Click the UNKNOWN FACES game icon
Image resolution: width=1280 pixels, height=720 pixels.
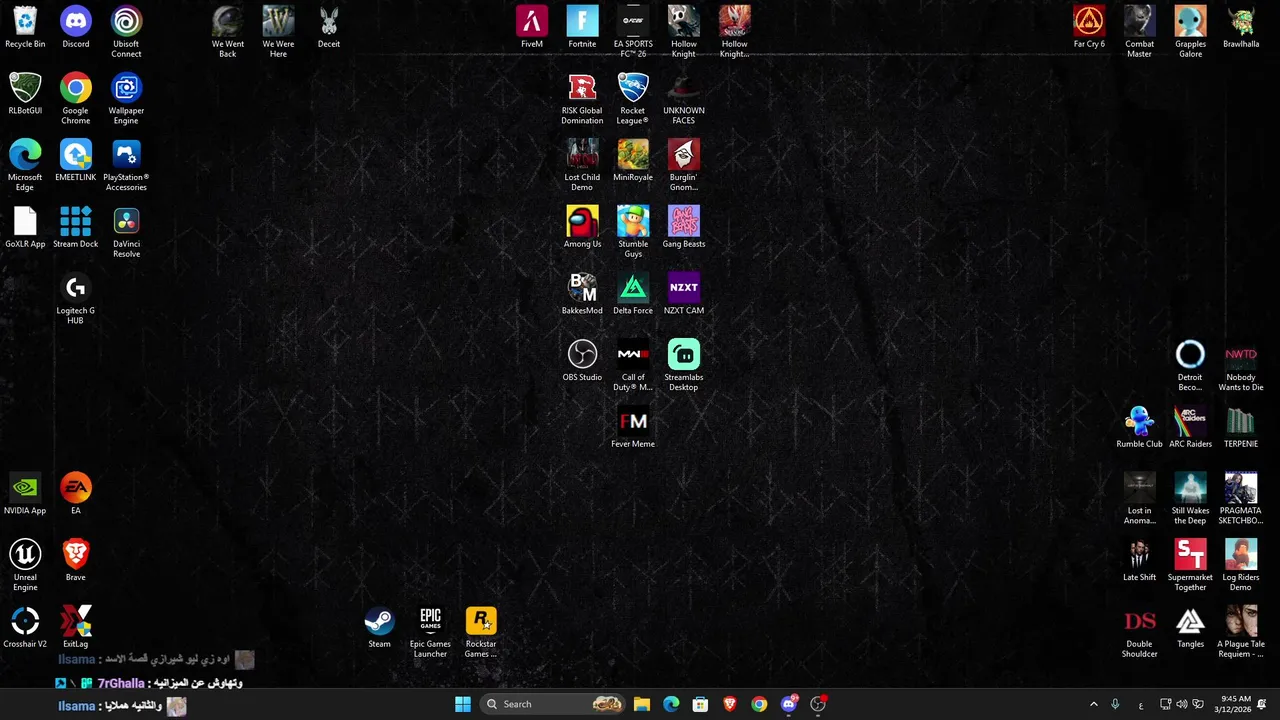coord(684,99)
